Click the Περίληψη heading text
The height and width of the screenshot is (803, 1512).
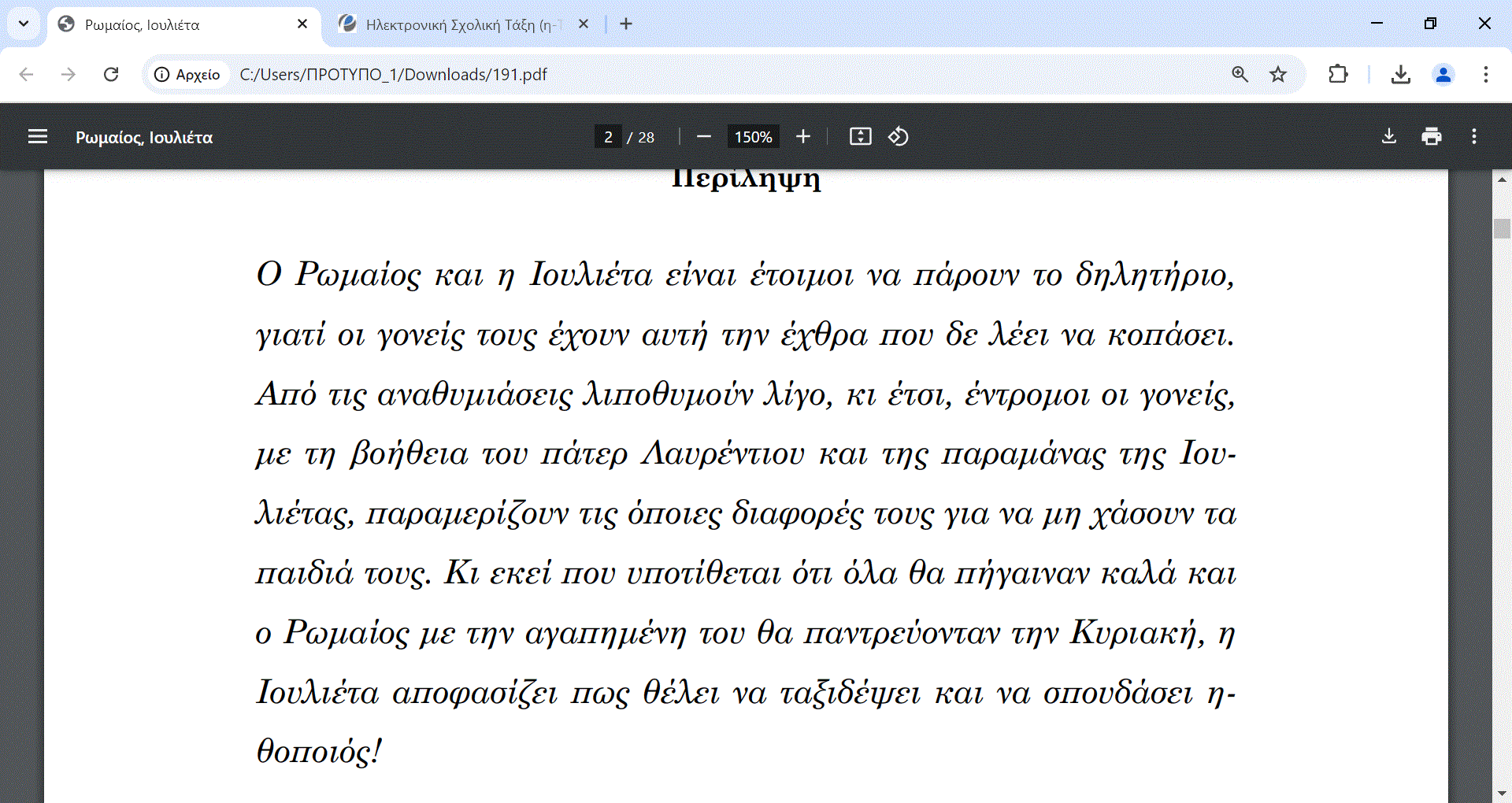(x=747, y=179)
